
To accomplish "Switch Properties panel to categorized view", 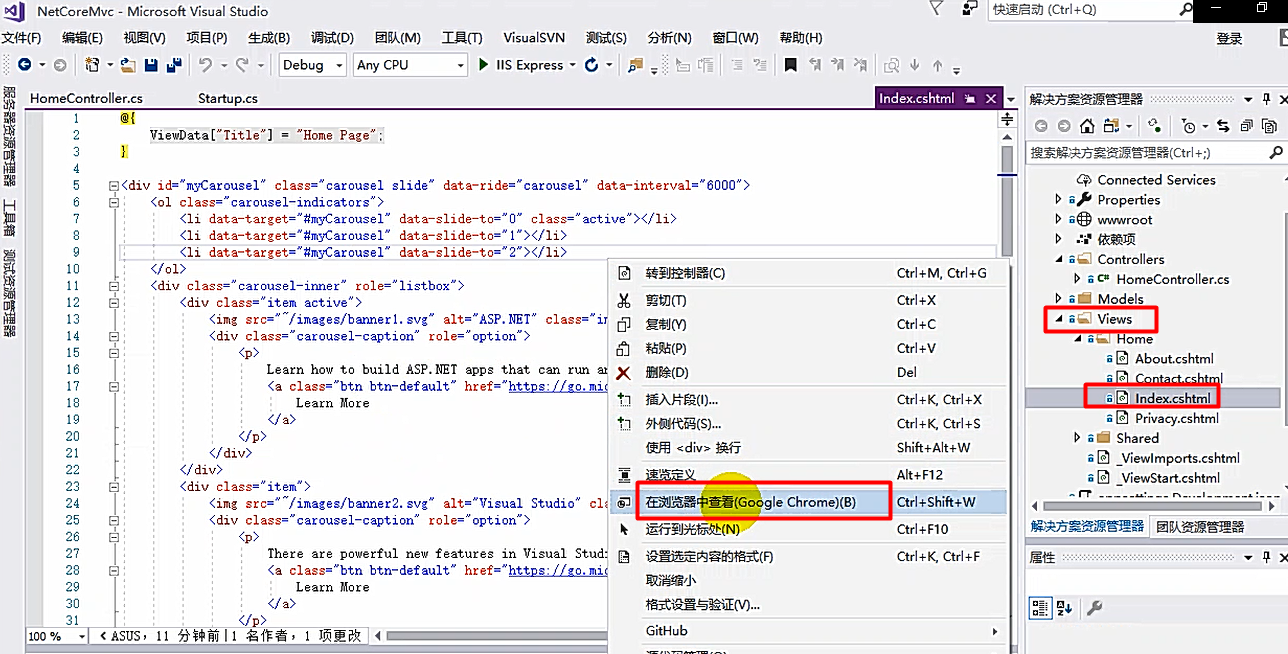I will pos(1040,608).
